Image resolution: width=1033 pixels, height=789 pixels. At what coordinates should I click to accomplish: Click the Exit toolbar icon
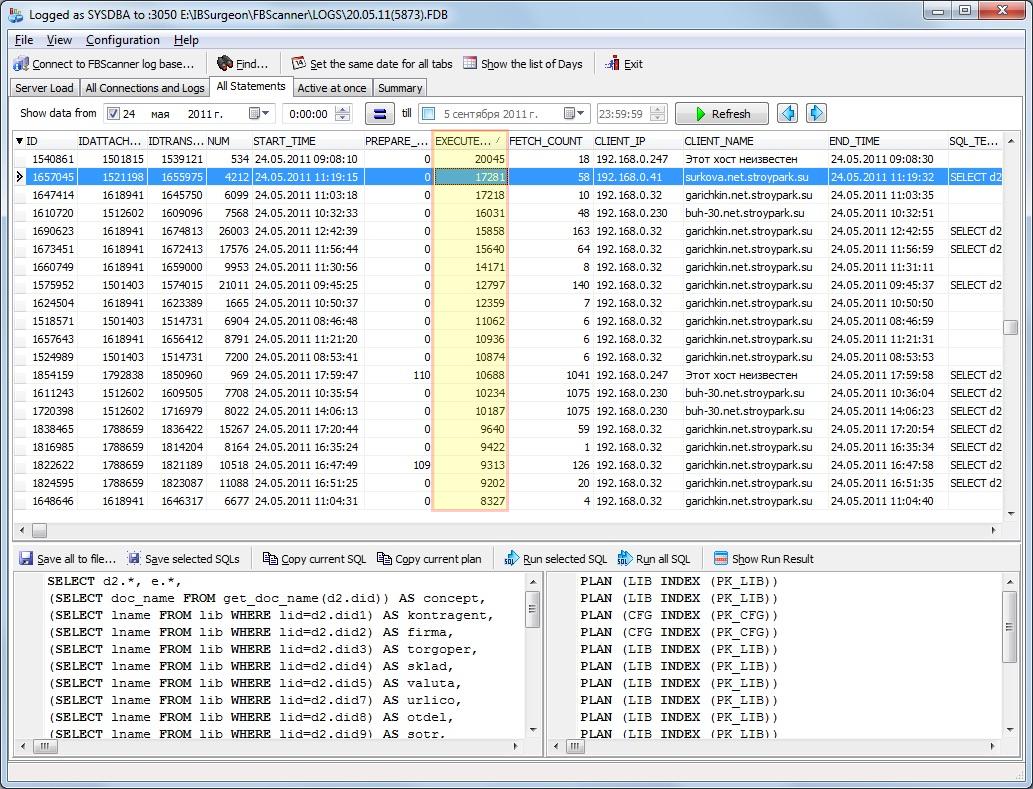coord(612,63)
